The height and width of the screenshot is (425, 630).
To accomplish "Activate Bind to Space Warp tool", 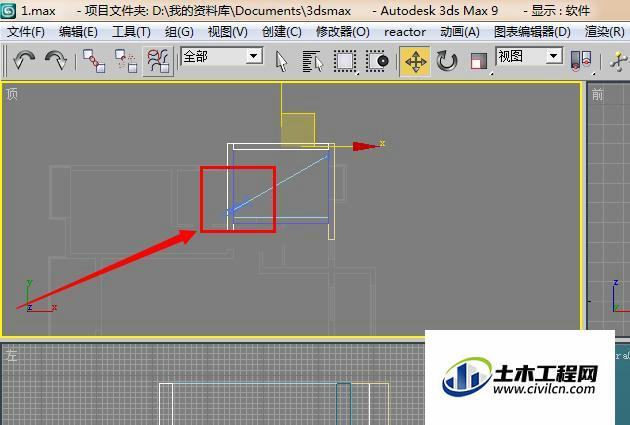I will 158,61.
